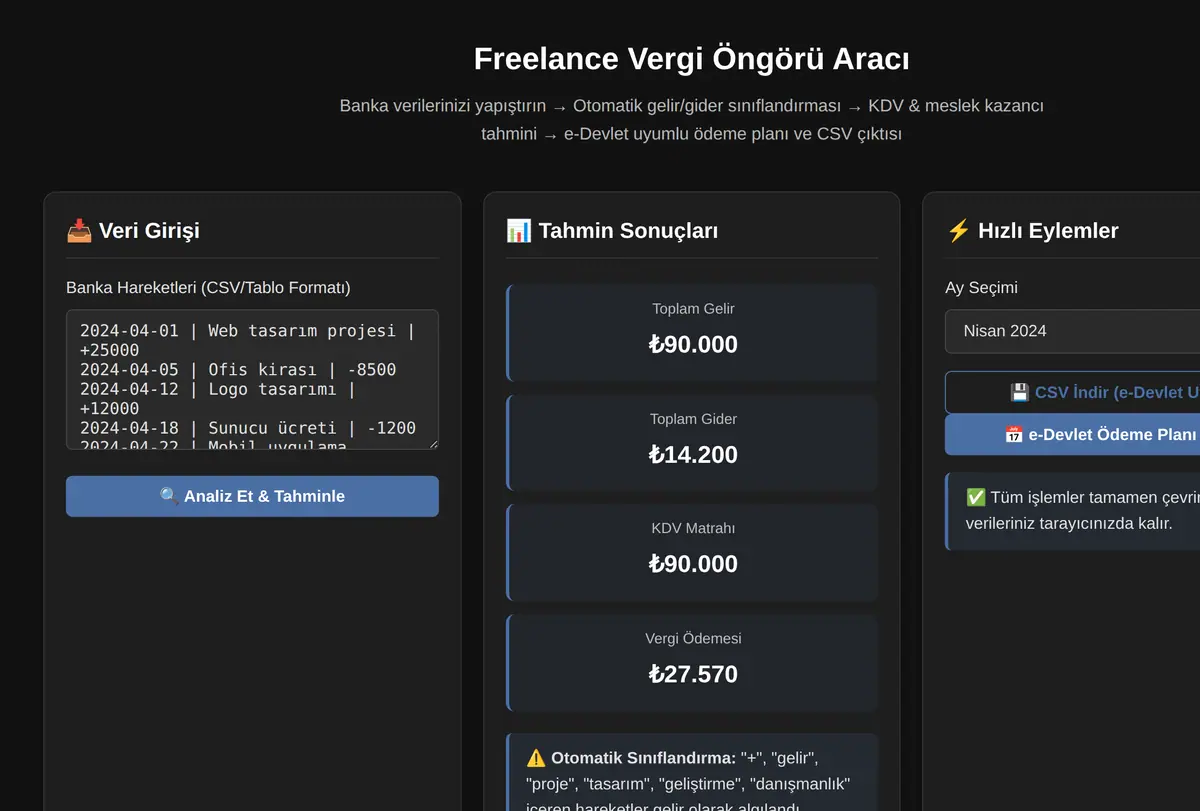Click the Hızlı Eylemler panel heading
1200x811 pixels.
coord(1032,230)
